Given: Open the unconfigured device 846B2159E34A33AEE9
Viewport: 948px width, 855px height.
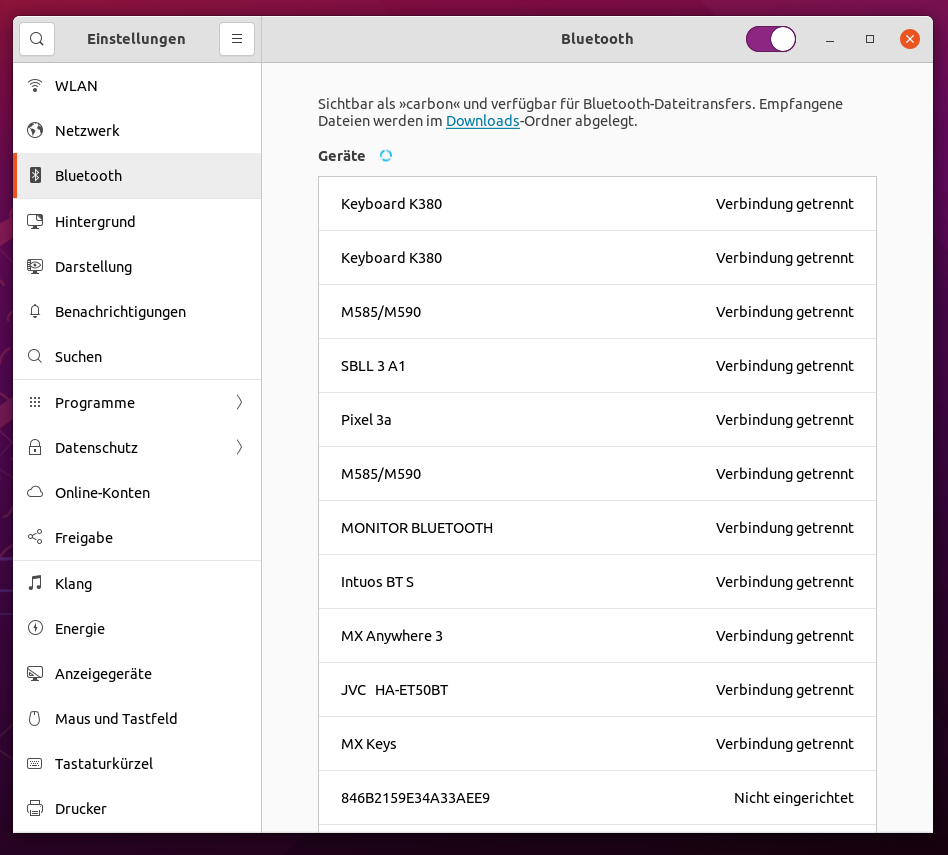Looking at the screenshot, I should 597,797.
